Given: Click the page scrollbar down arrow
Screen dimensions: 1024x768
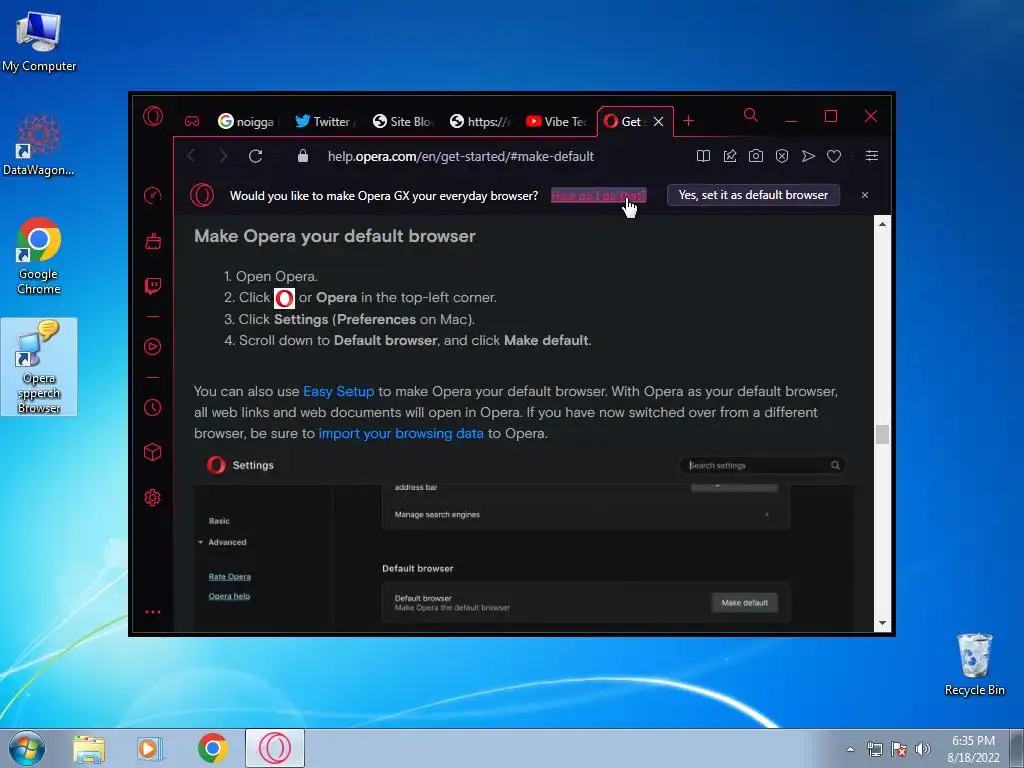Looking at the screenshot, I should [x=882, y=623].
